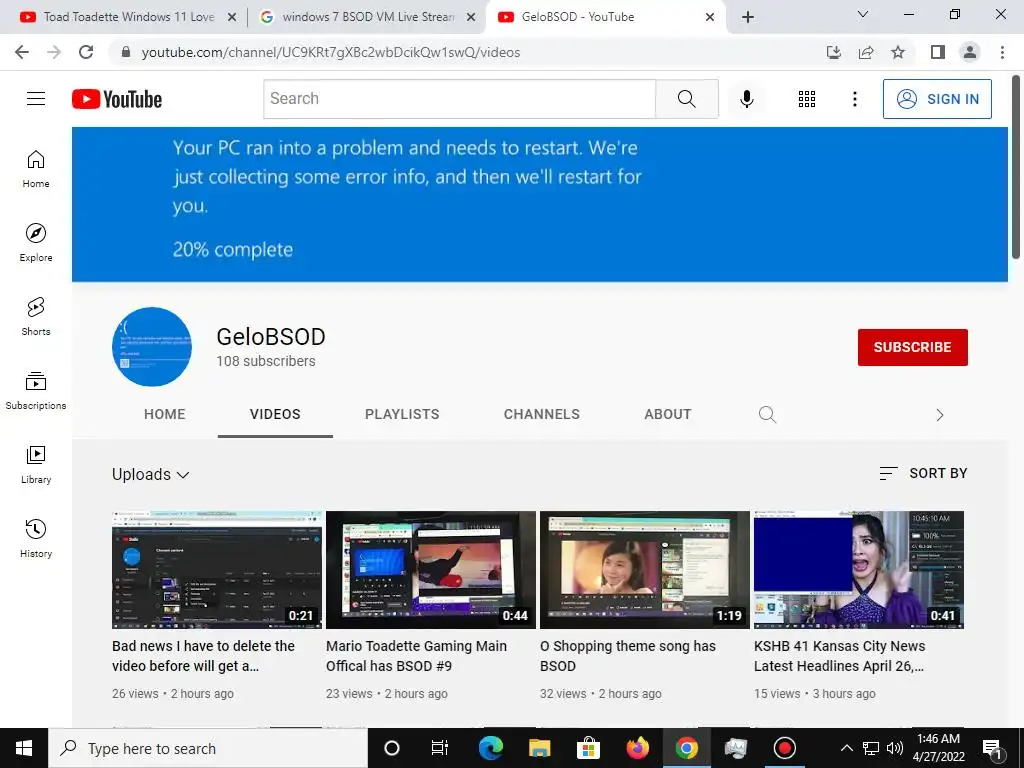Open the Windows Start menu
The image size is (1024, 768).
[x=24, y=748]
